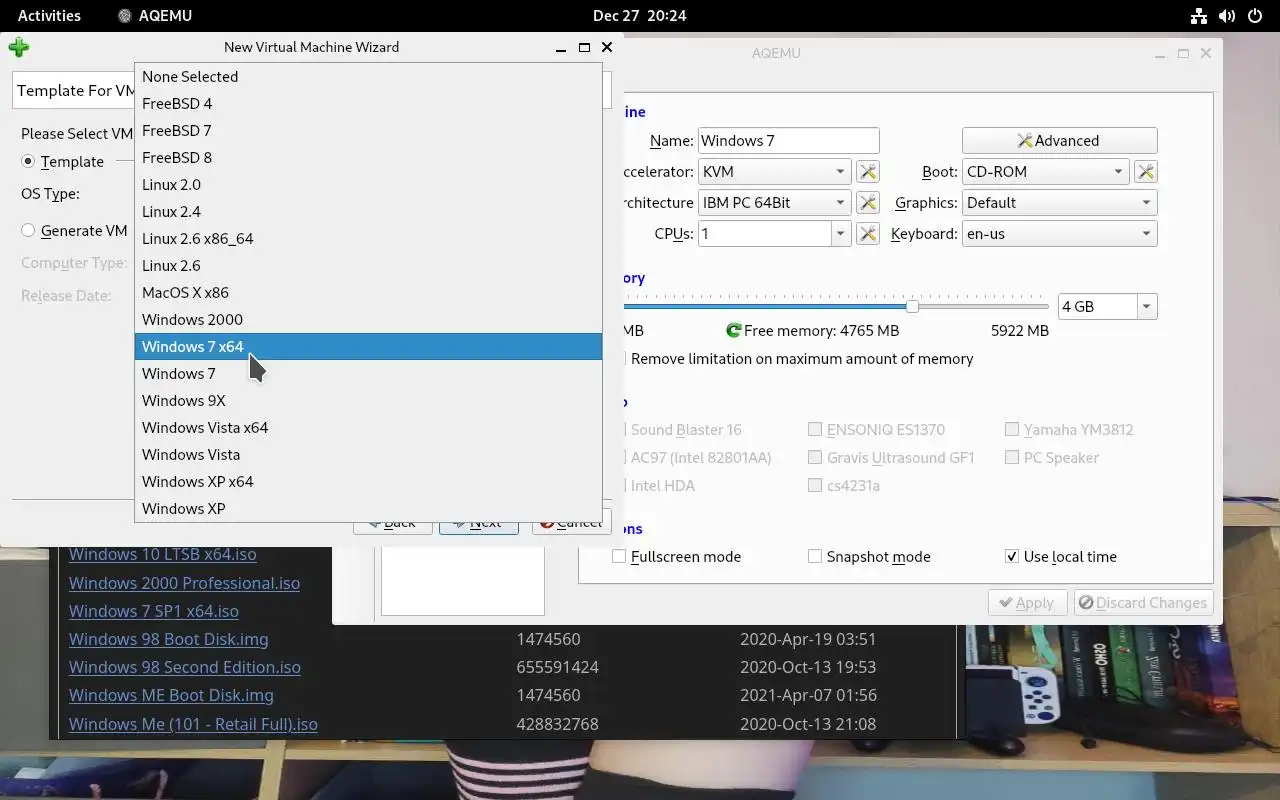Choose MacOS X x86 template
This screenshot has width=1280, height=800.
368,292
